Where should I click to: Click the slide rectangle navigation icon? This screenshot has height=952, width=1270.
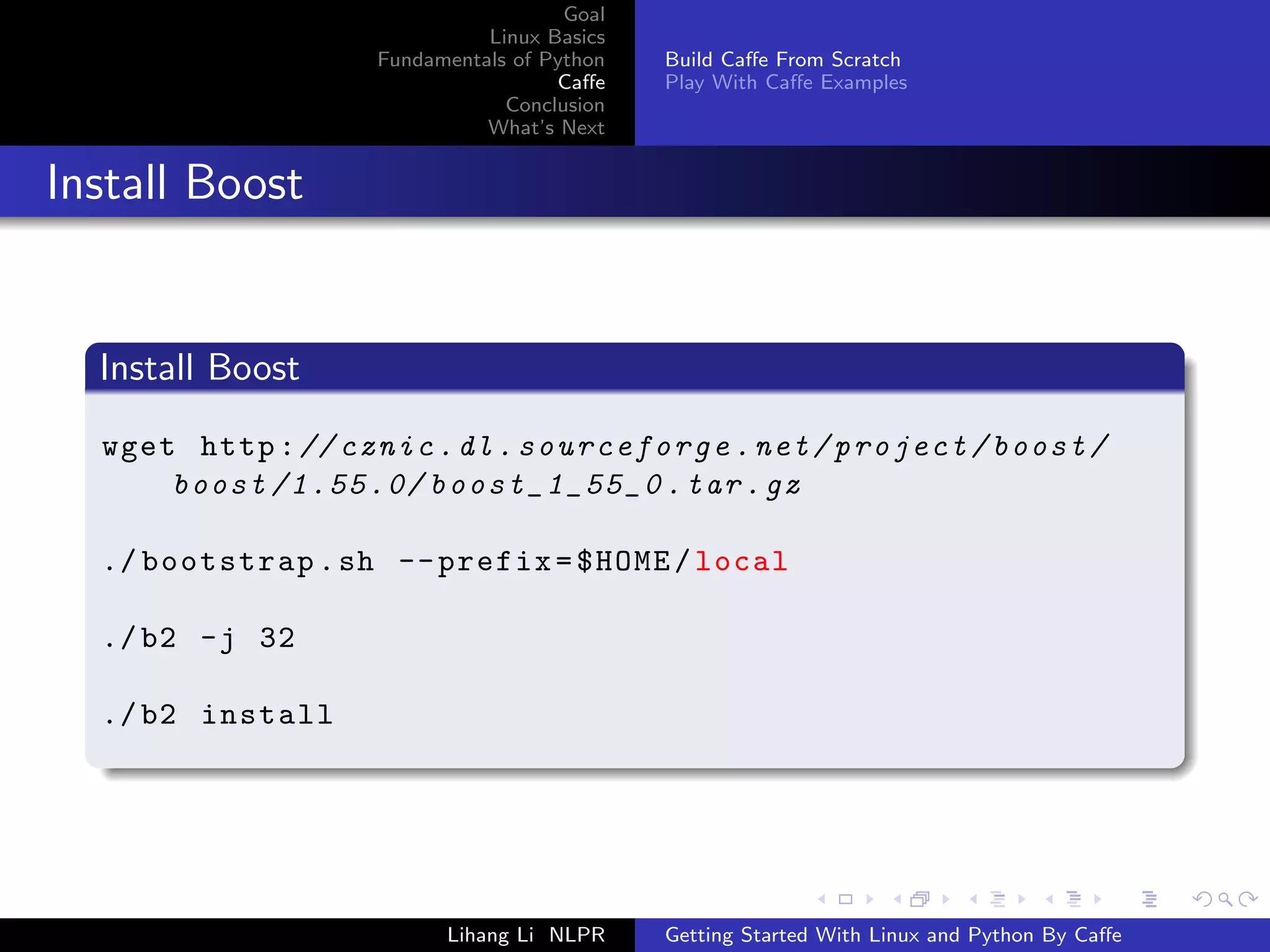pos(845,899)
